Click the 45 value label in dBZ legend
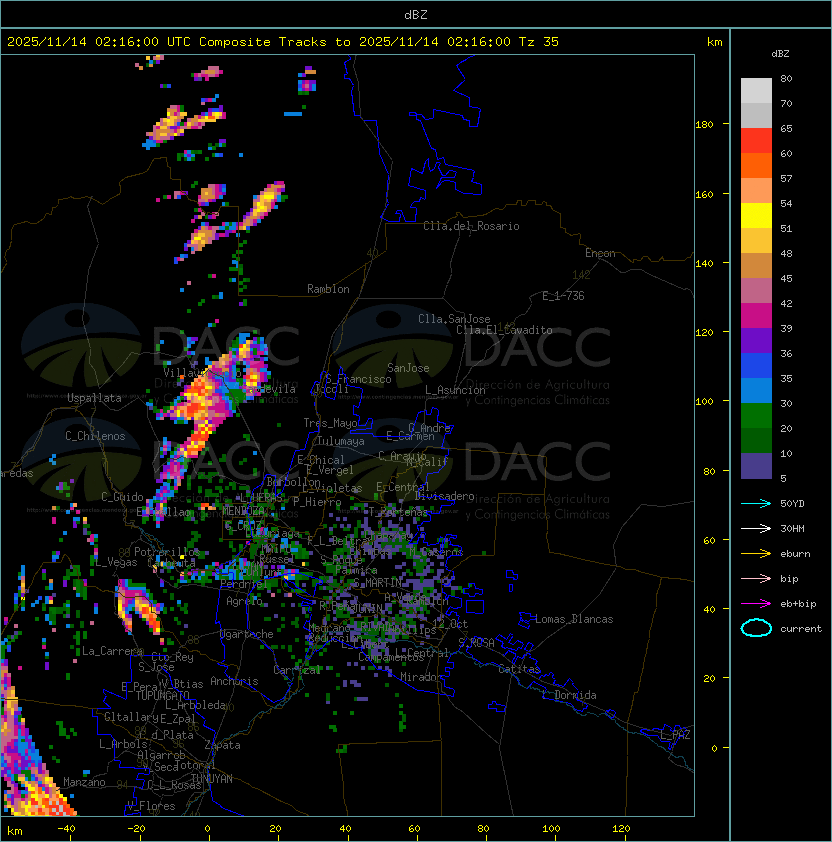This screenshot has height=842, width=832. 786,278
